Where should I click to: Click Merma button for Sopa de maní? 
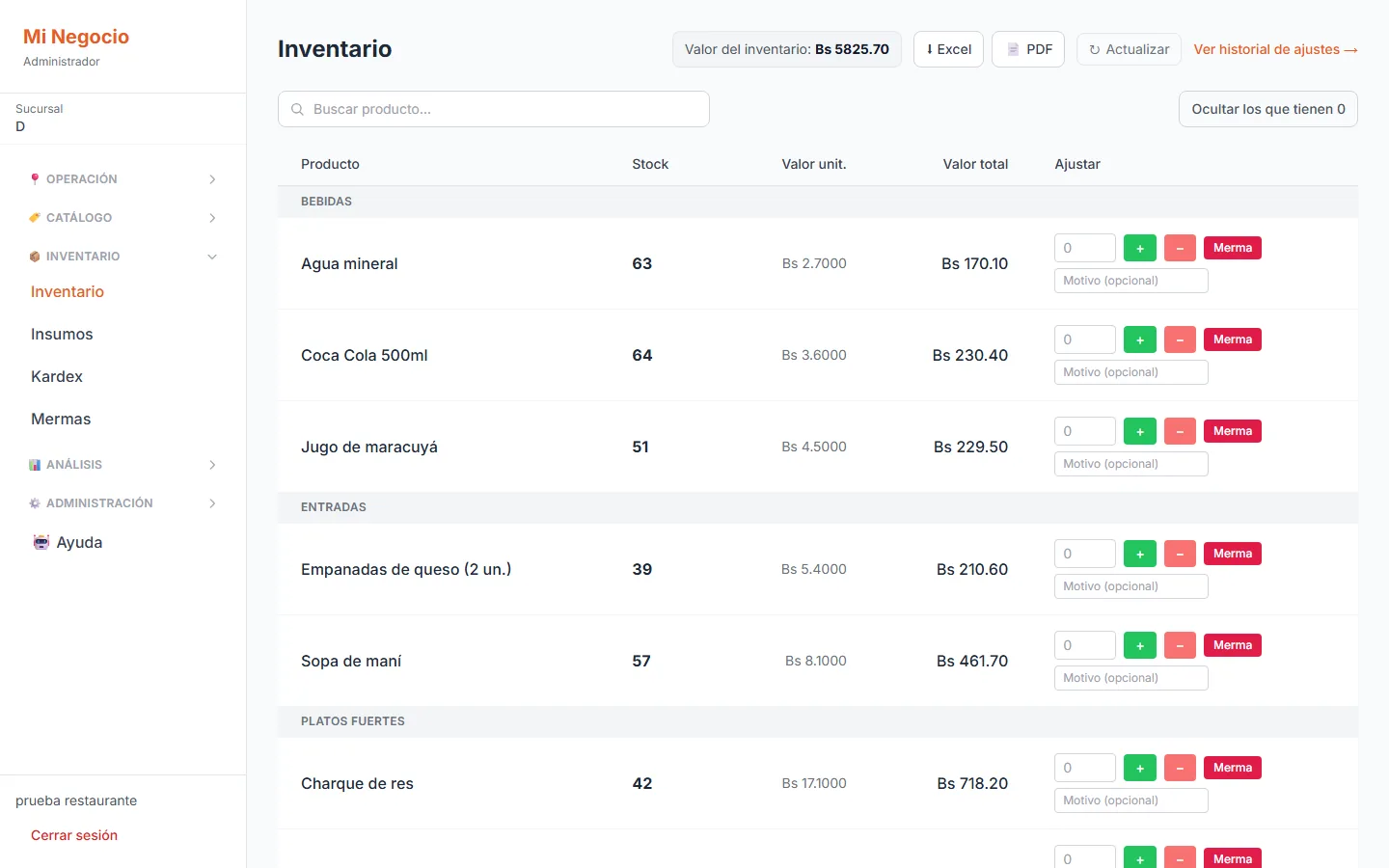tap(1233, 645)
